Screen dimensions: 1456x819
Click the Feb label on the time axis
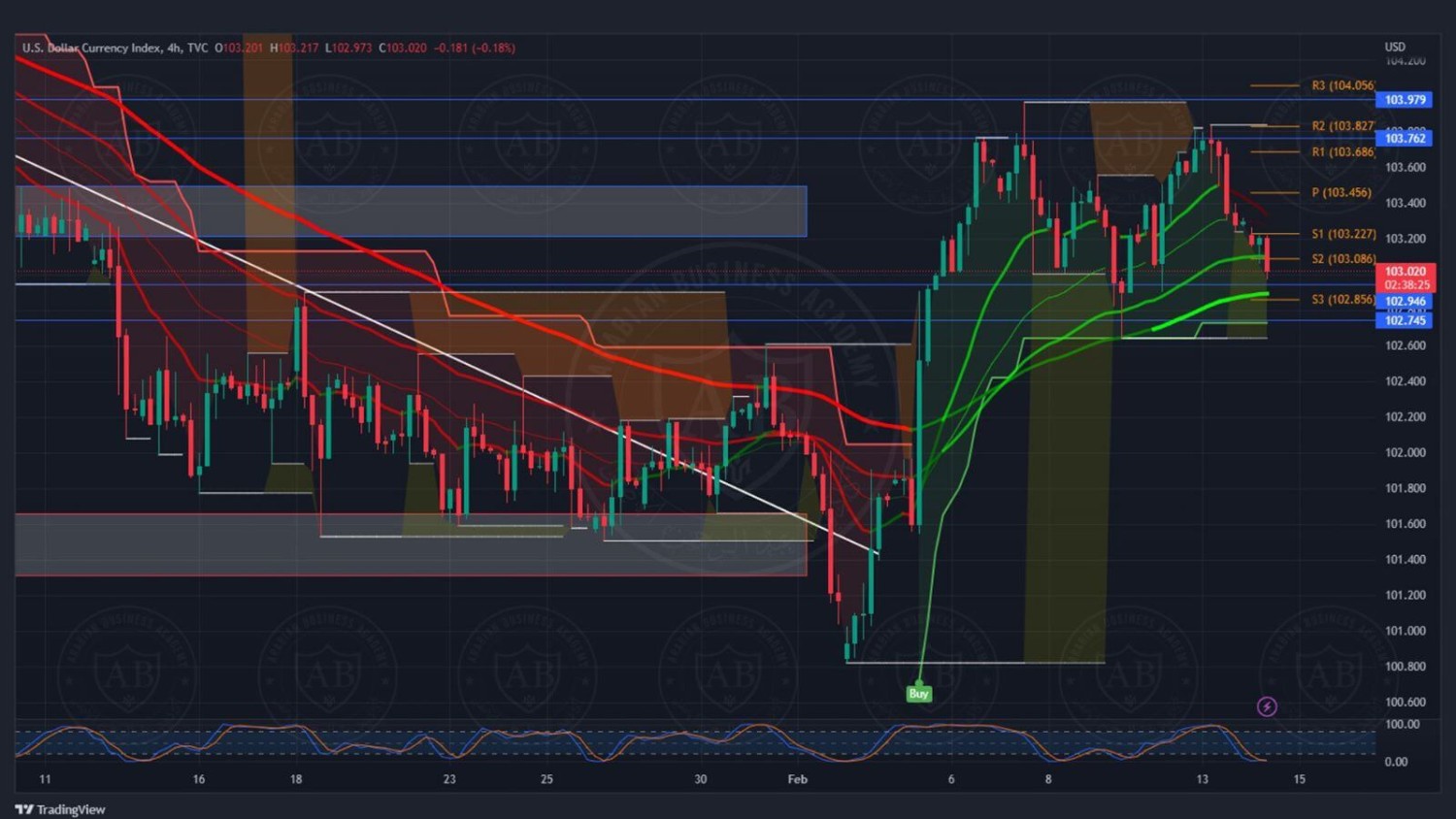click(x=797, y=779)
